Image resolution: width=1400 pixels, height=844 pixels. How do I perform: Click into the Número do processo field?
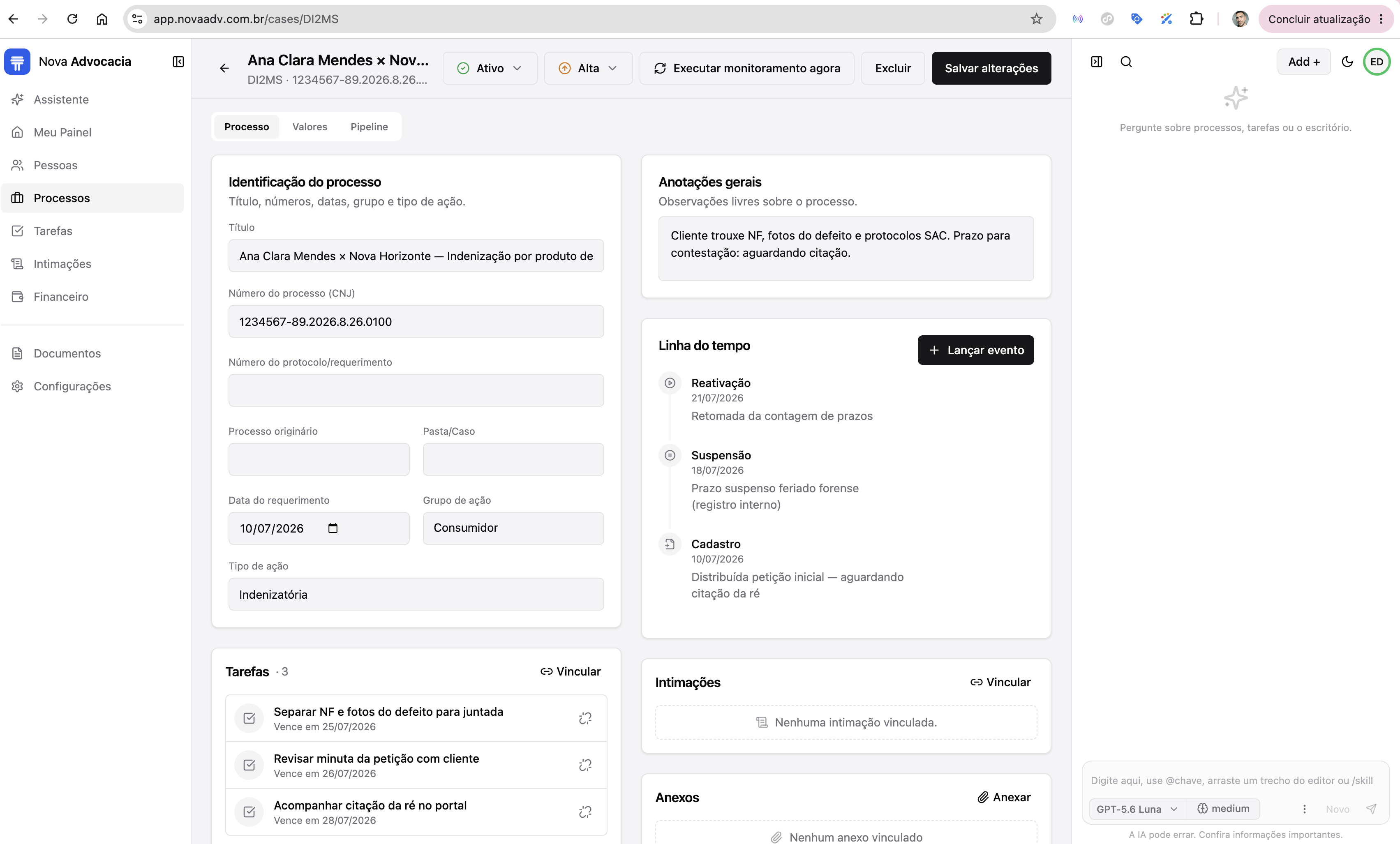416,321
